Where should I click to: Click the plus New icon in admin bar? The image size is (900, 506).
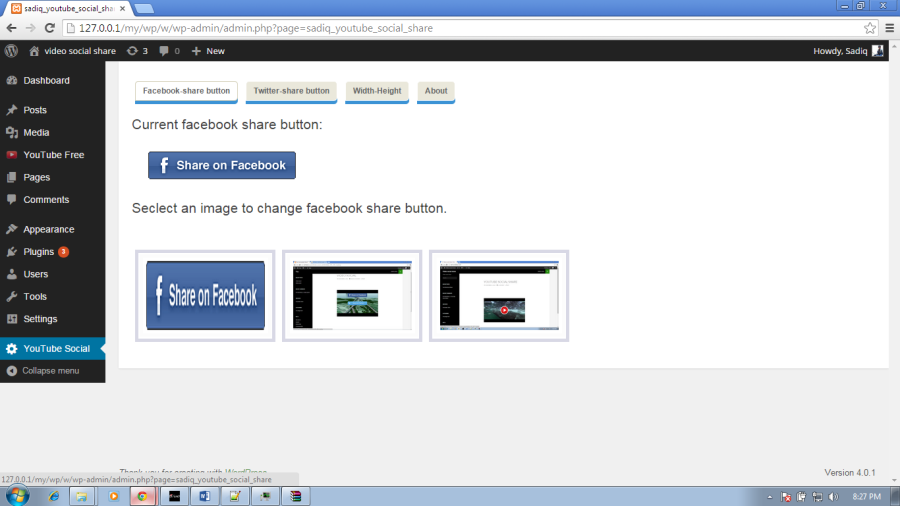[196, 51]
